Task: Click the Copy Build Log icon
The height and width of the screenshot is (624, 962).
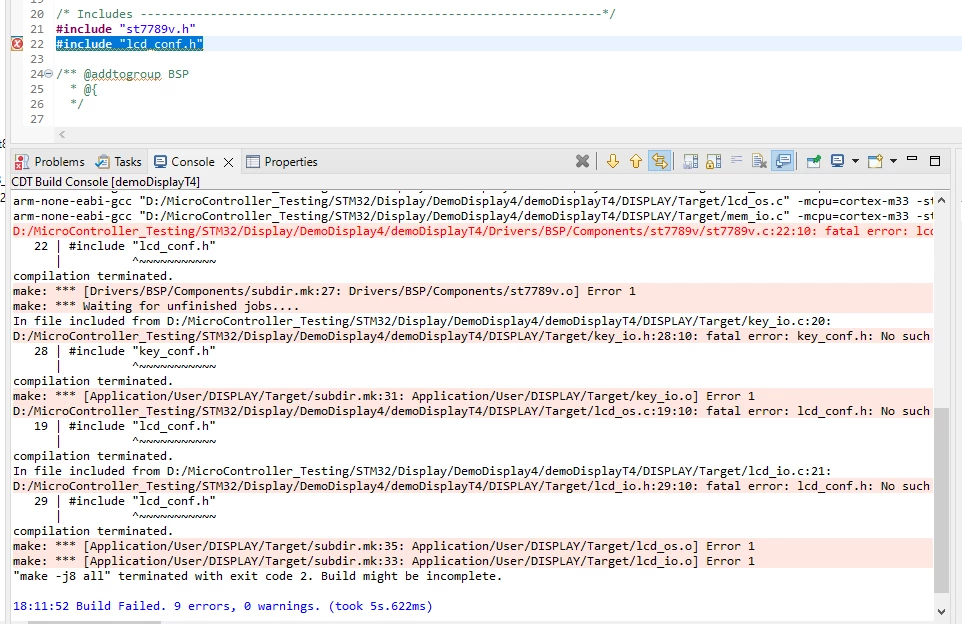Action: click(x=690, y=161)
